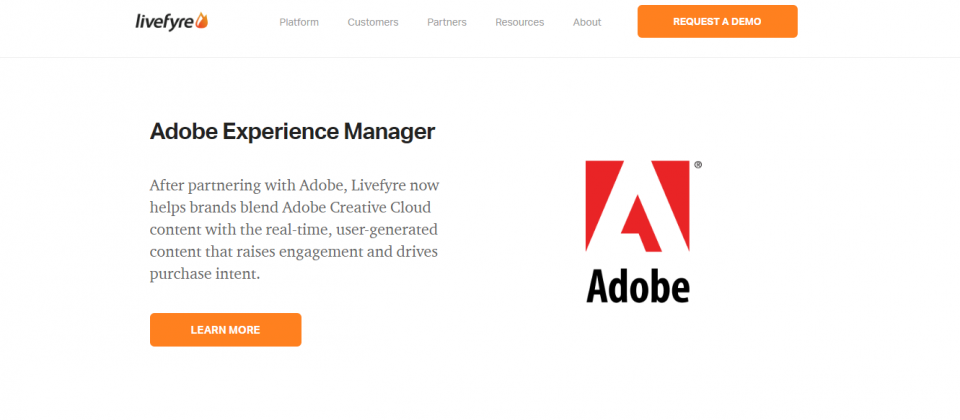Click the red Adobe A logo

click(x=637, y=206)
